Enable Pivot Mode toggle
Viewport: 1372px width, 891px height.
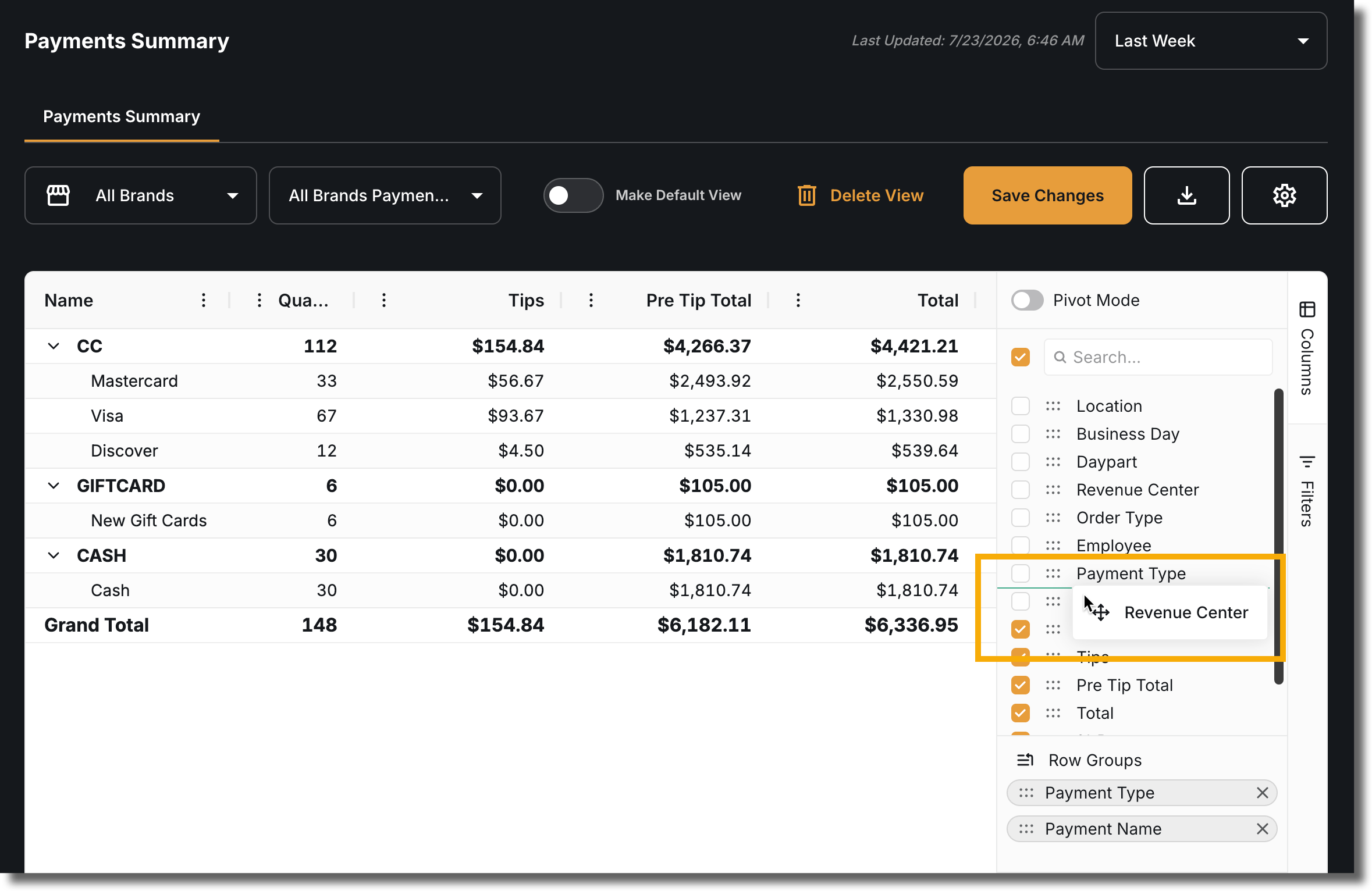point(1027,300)
